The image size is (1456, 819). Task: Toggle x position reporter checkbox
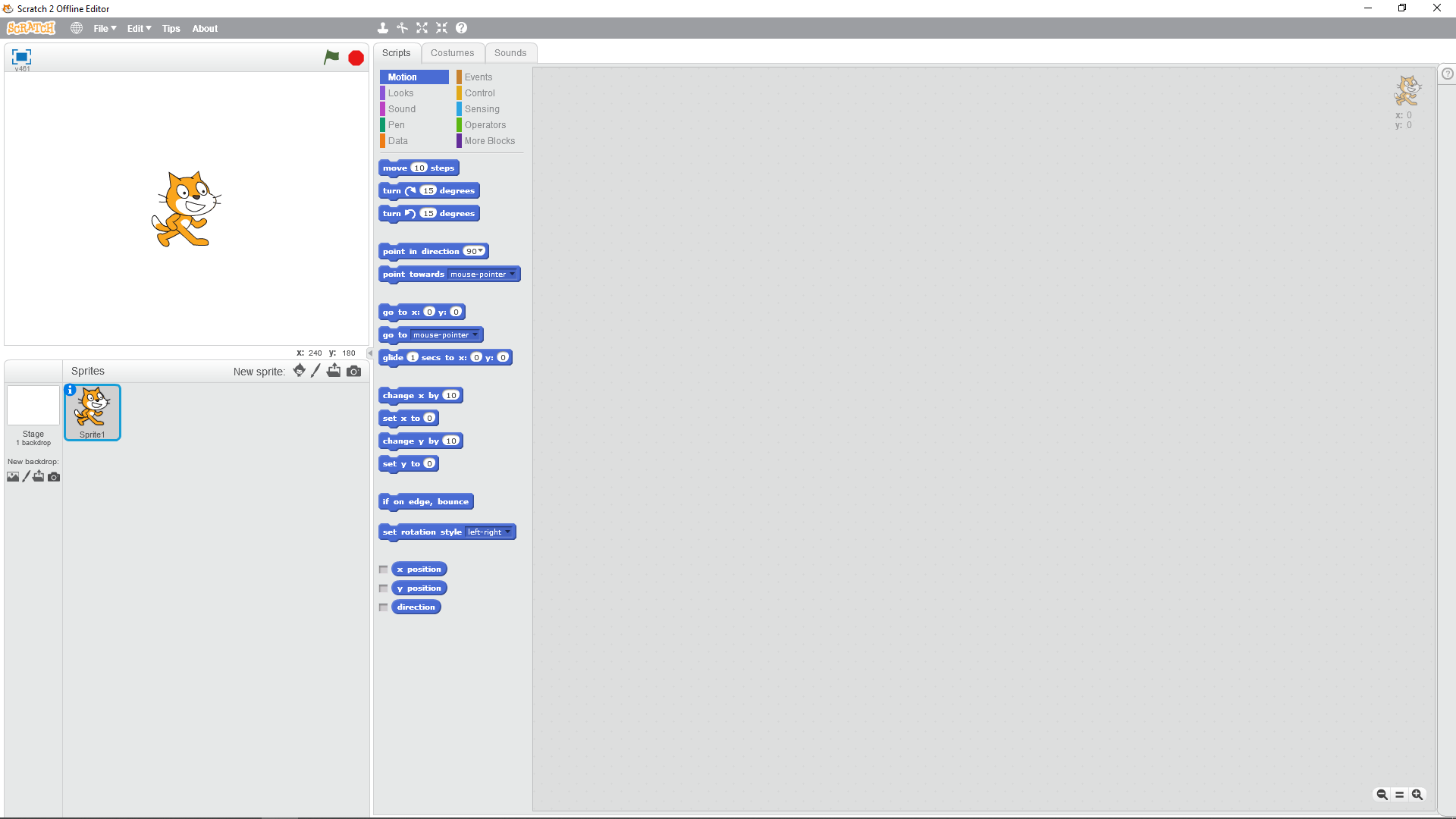click(383, 569)
